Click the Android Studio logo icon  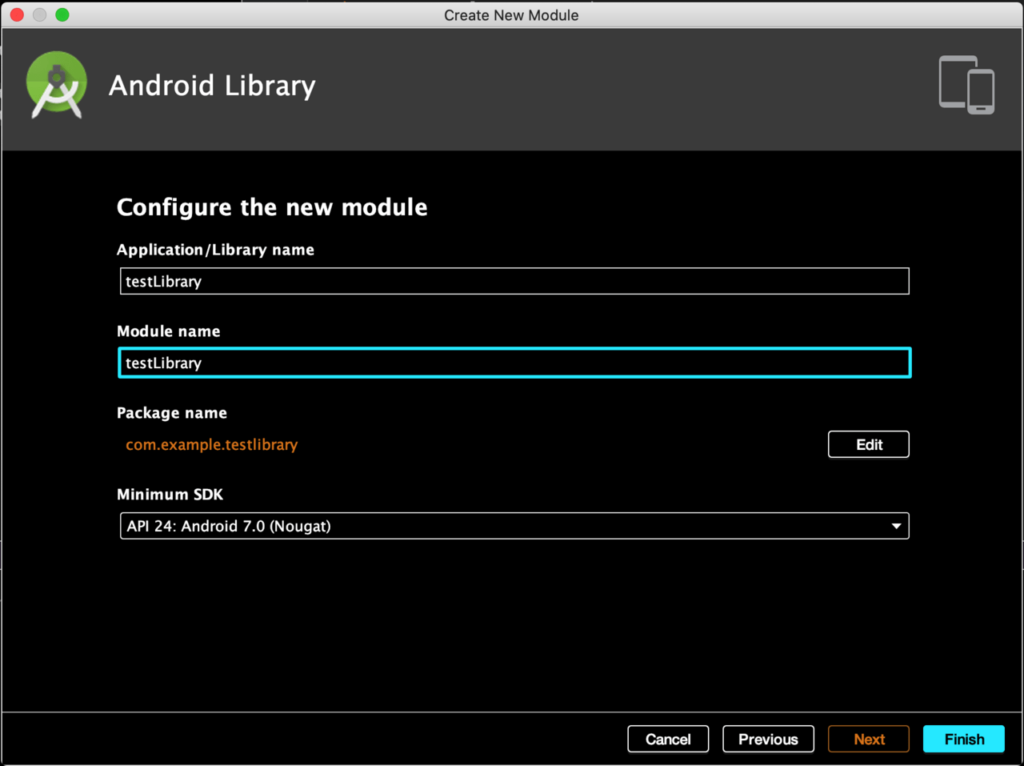pos(56,85)
